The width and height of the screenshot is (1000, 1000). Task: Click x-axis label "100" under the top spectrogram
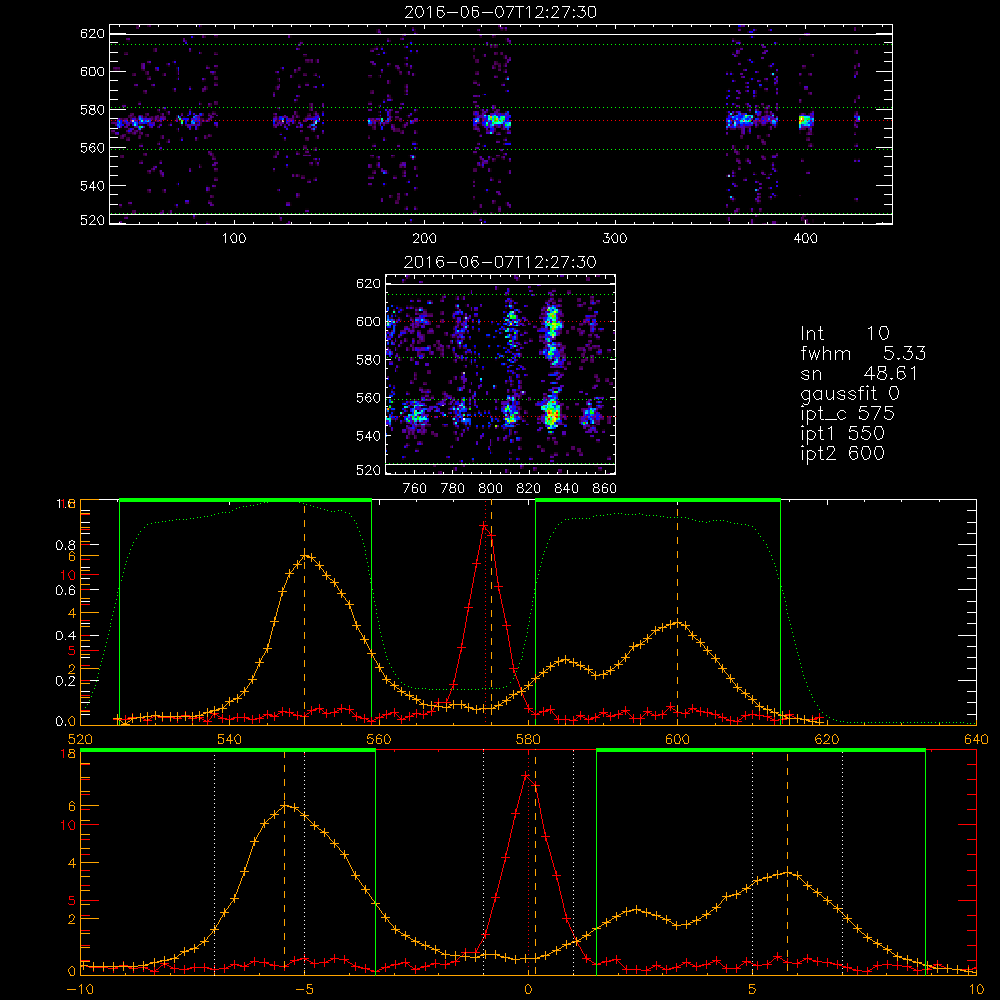click(x=234, y=239)
